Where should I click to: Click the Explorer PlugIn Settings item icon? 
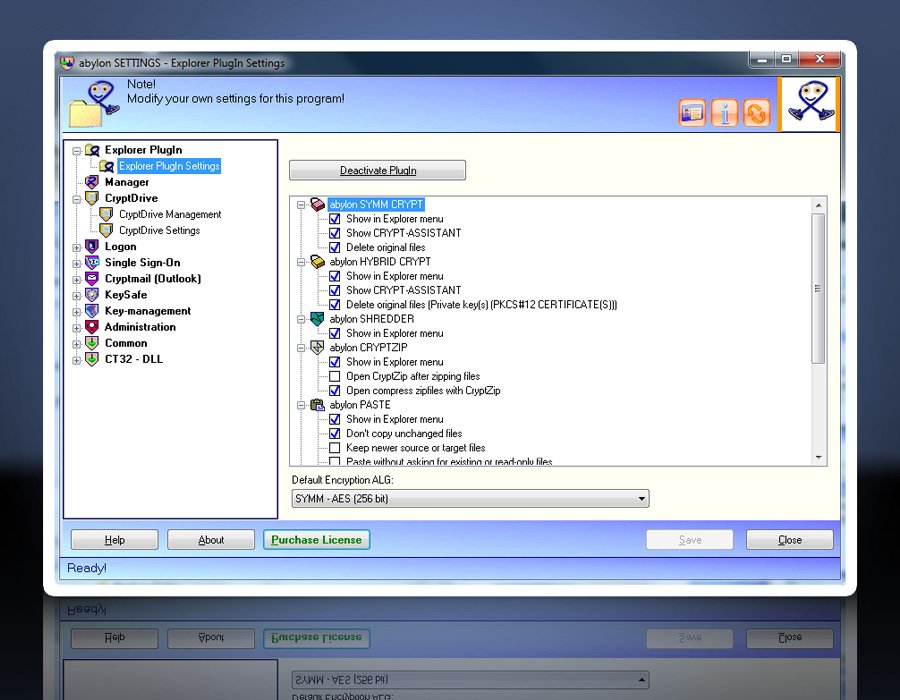tap(107, 166)
